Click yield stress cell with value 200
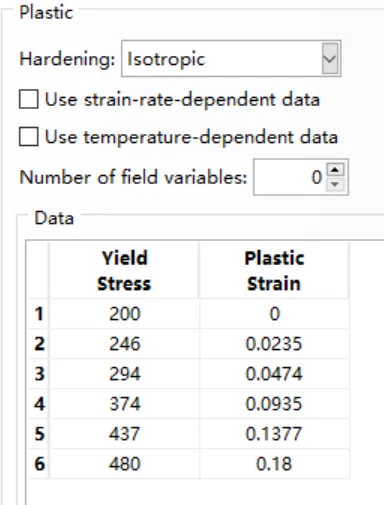384x505 pixels. pos(124,314)
